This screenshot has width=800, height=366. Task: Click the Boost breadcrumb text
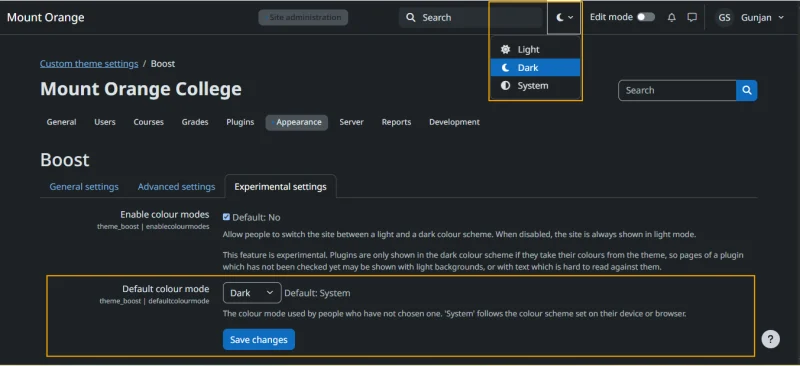tap(163, 64)
